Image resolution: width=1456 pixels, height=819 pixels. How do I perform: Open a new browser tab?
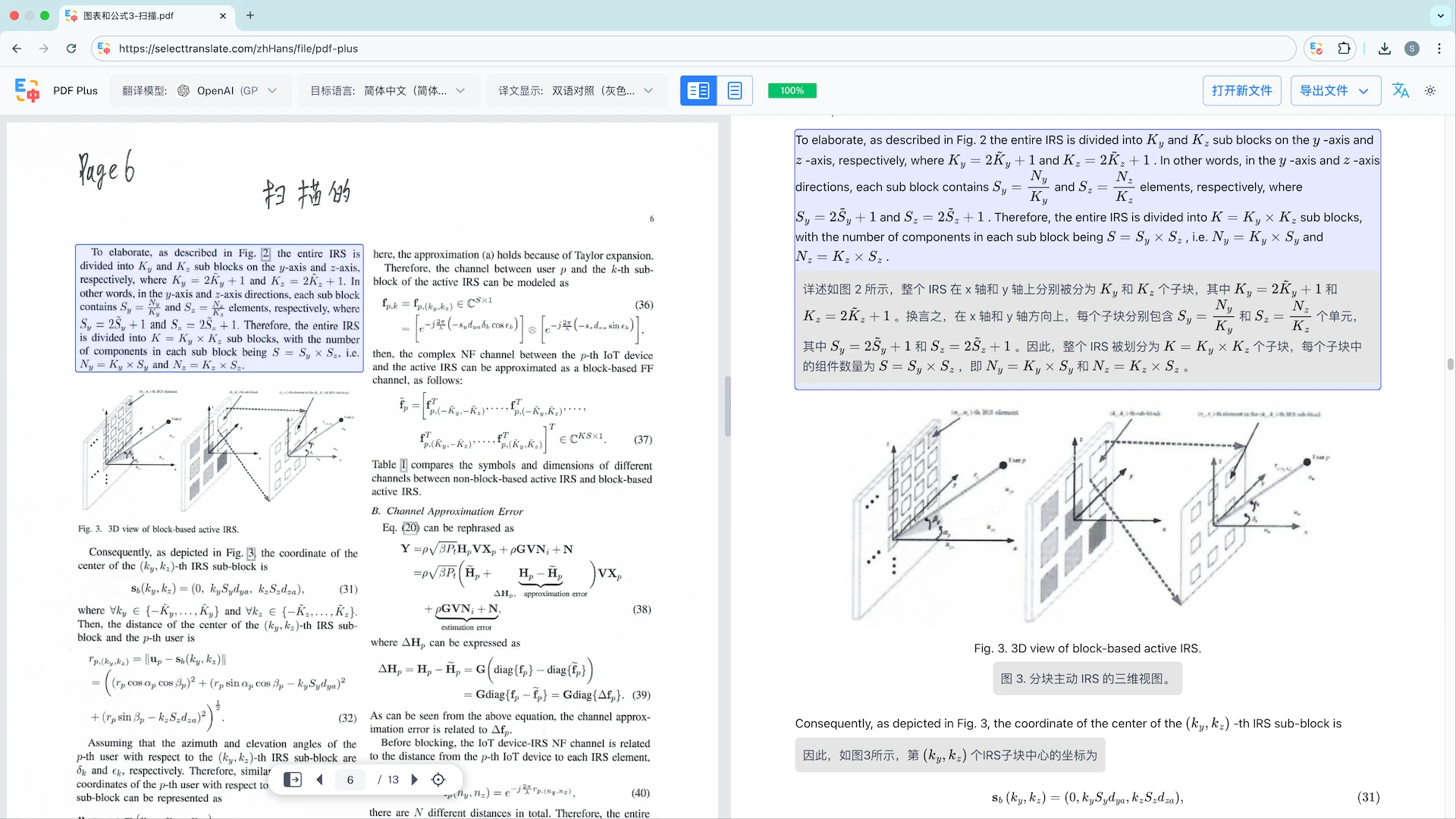point(250,15)
